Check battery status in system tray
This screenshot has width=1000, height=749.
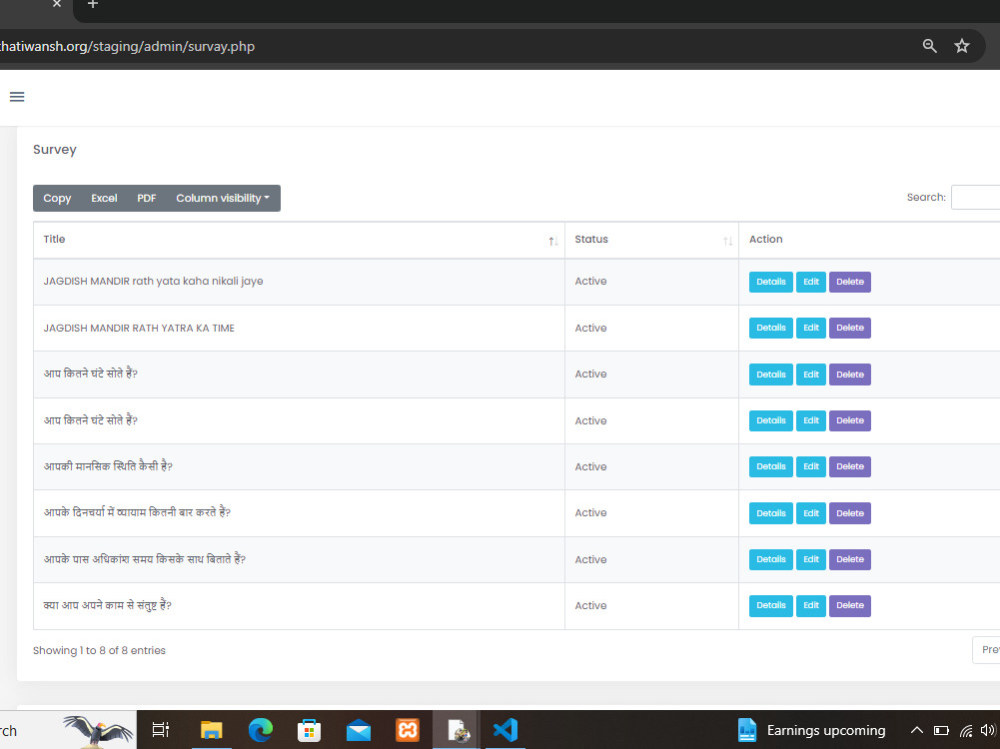point(941,730)
